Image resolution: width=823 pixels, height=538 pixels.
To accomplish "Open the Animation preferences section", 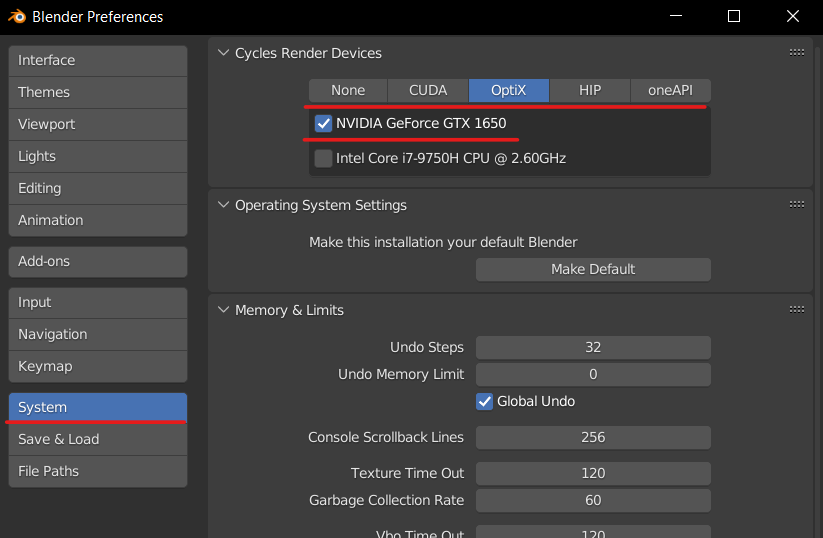I will (x=98, y=220).
